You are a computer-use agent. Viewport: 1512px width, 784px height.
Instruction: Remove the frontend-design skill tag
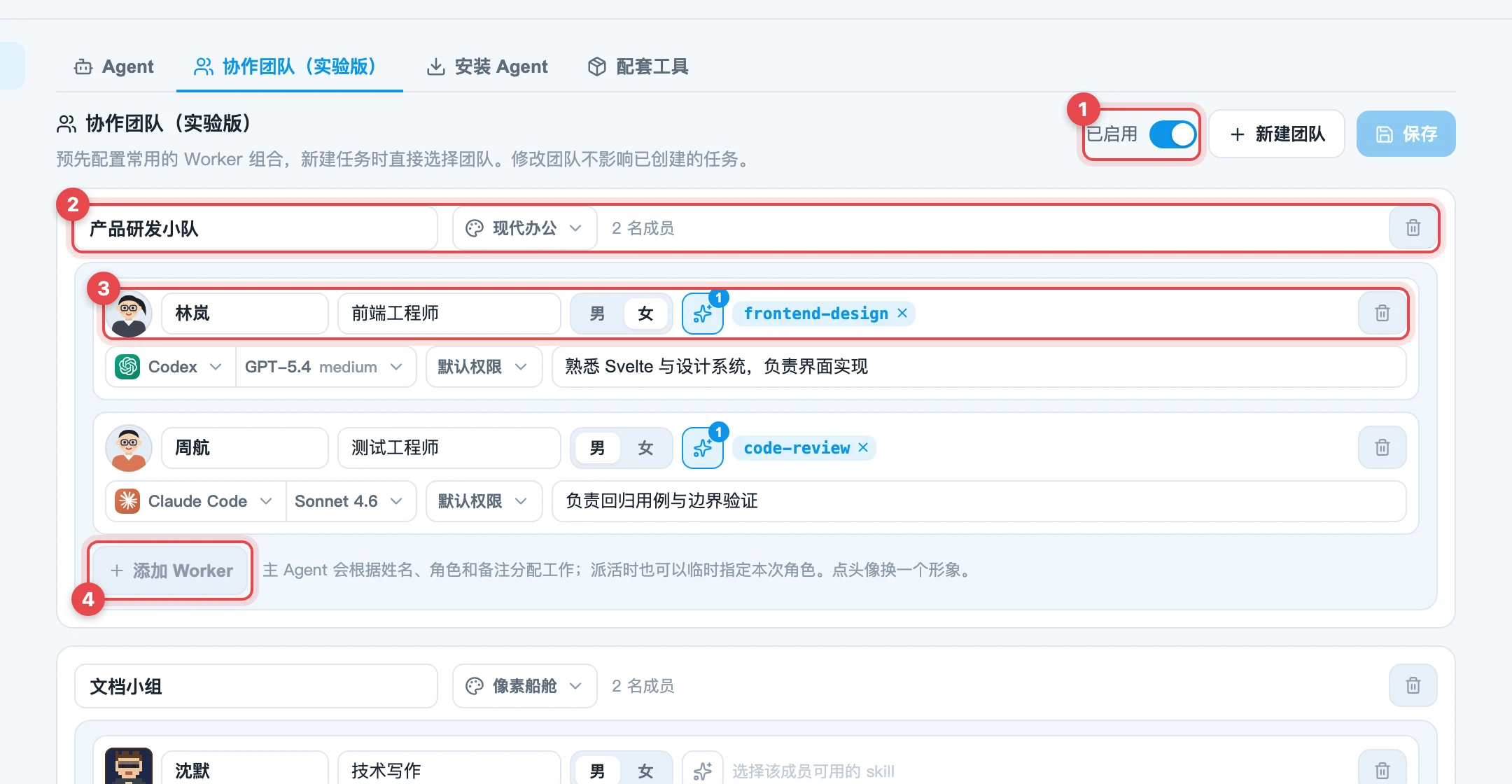(902, 313)
